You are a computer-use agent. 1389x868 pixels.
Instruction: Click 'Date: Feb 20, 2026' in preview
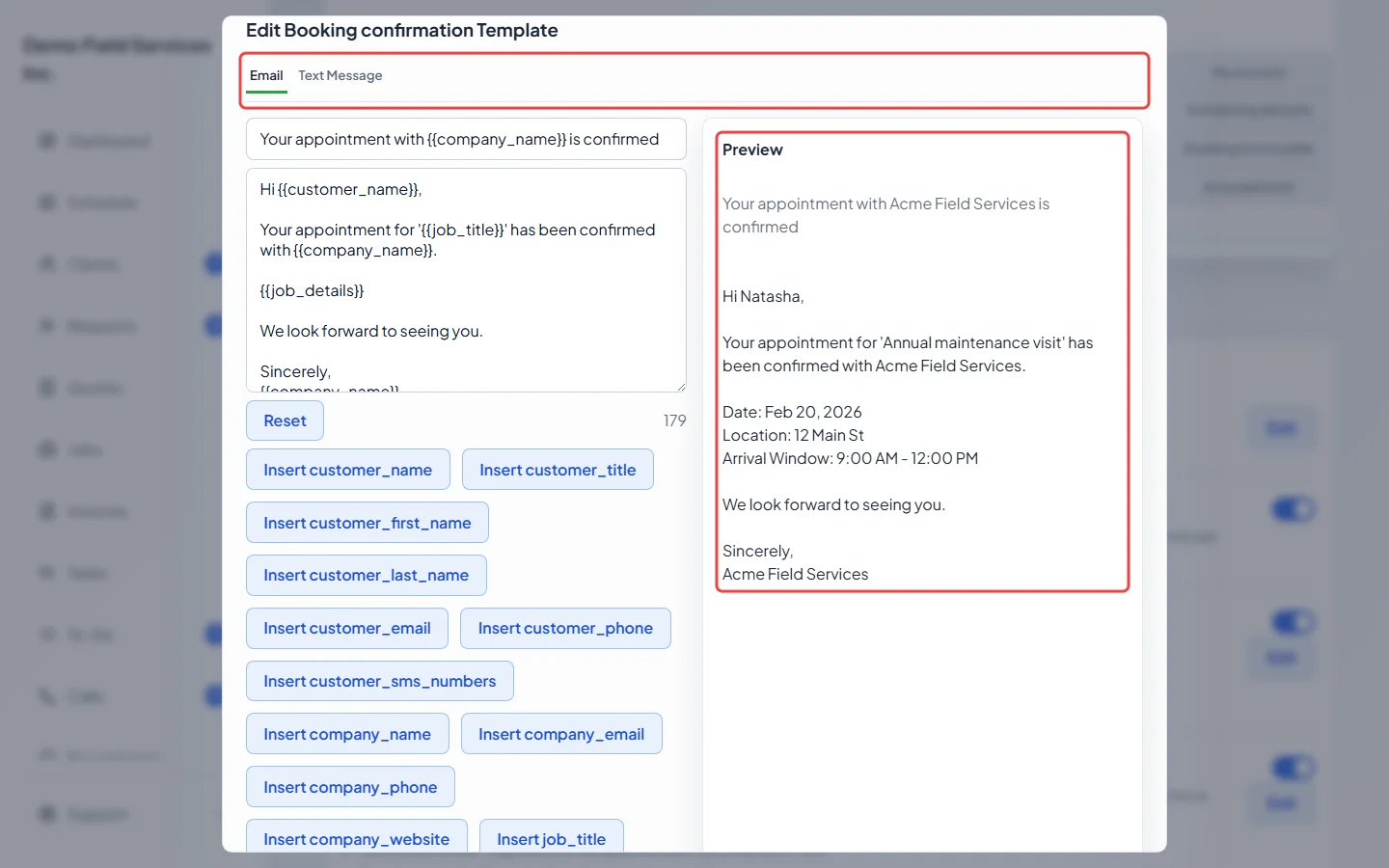coord(792,412)
